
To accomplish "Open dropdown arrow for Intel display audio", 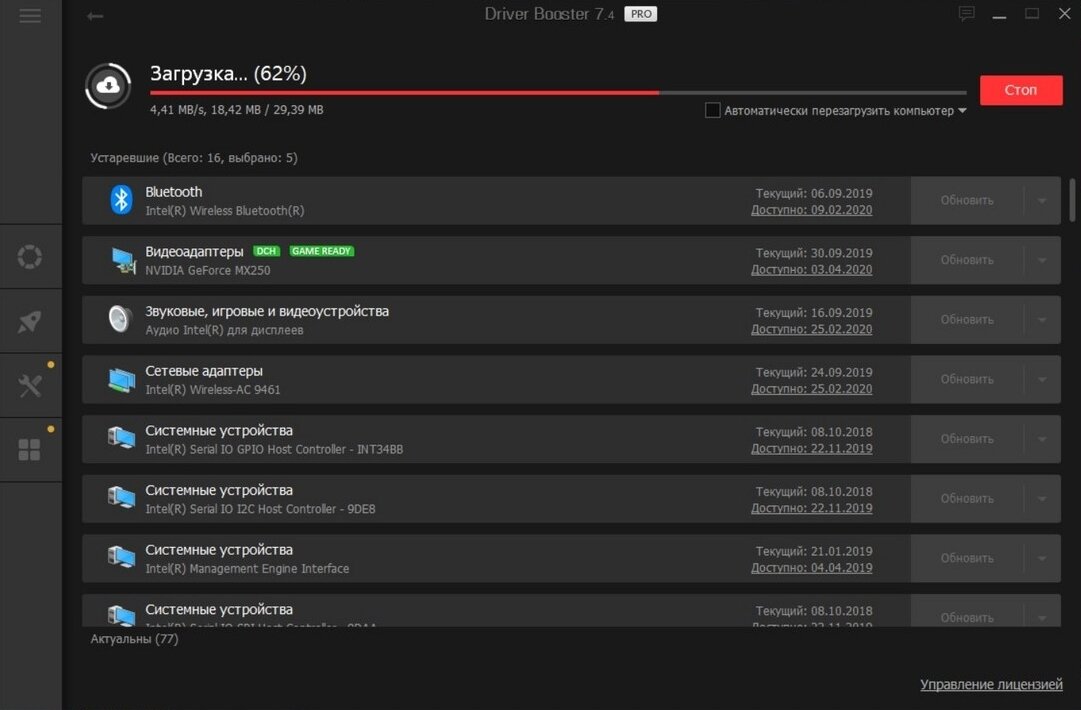I will click(x=1042, y=320).
